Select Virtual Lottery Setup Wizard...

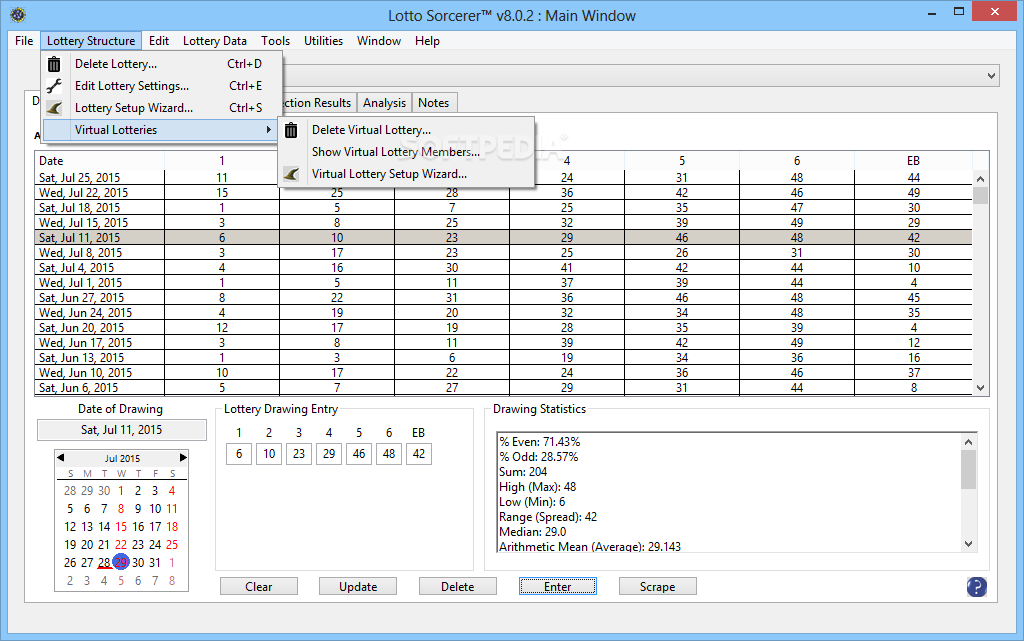coord(406,174)
